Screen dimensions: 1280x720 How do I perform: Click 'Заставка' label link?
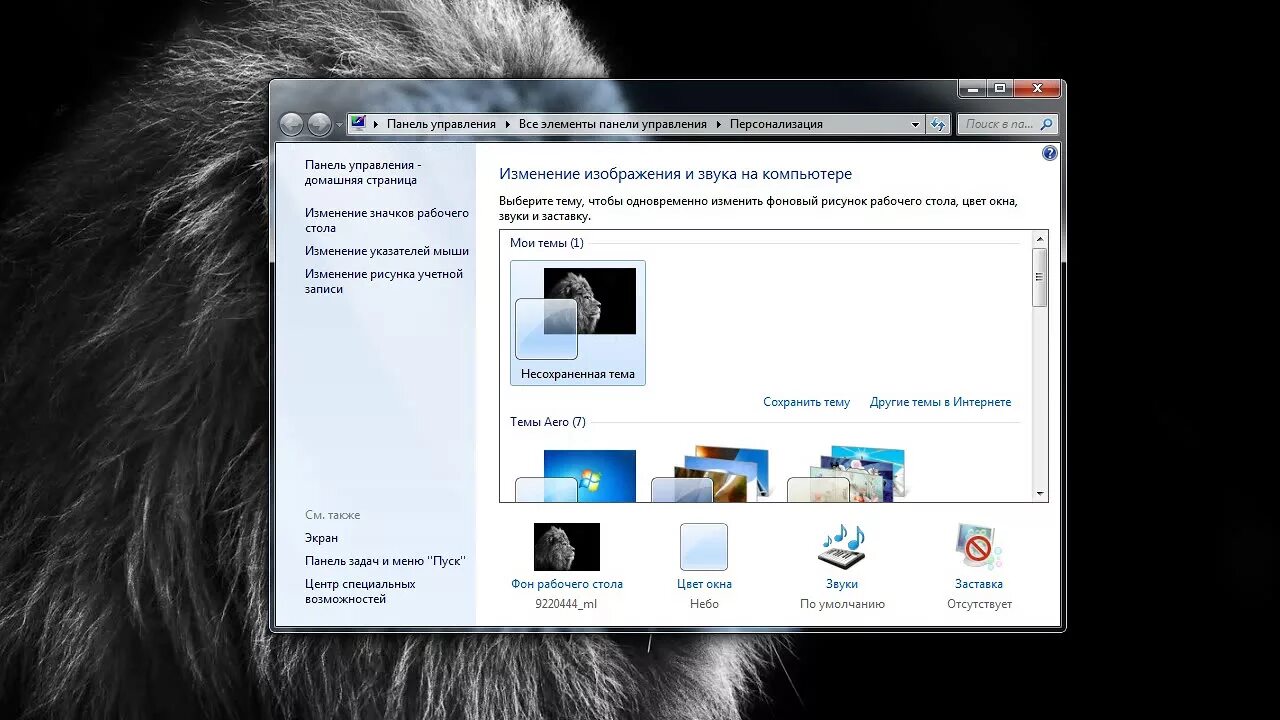tap(979, 584)
